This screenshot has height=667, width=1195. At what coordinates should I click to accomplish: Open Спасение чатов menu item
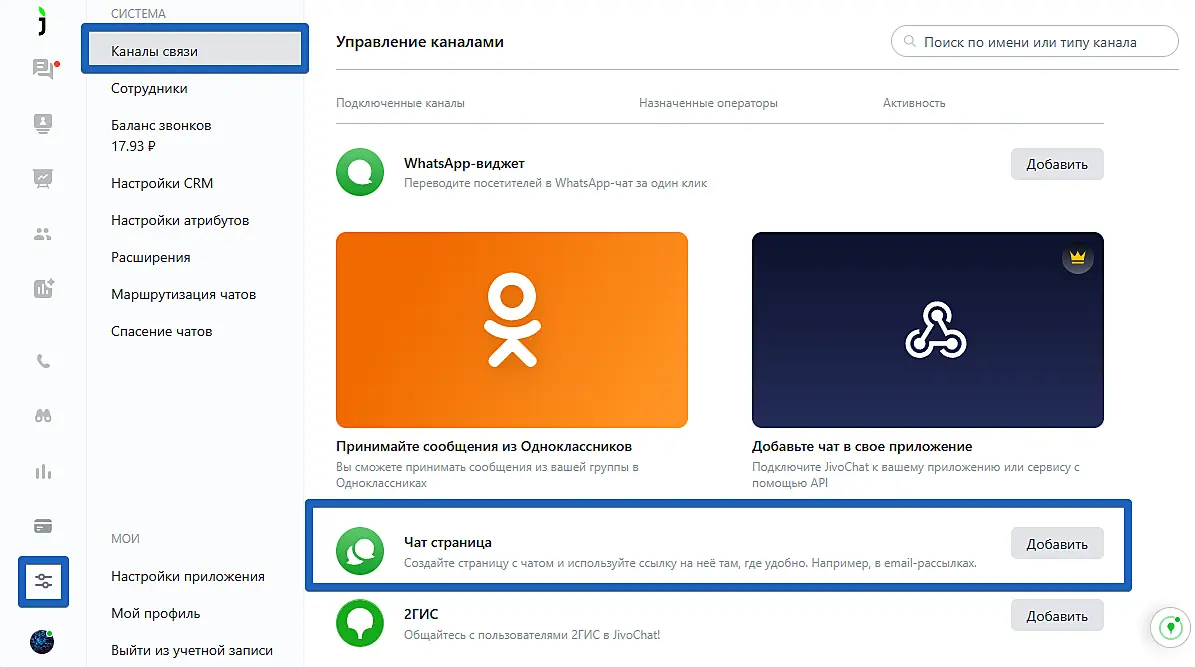tap(162, 332)
